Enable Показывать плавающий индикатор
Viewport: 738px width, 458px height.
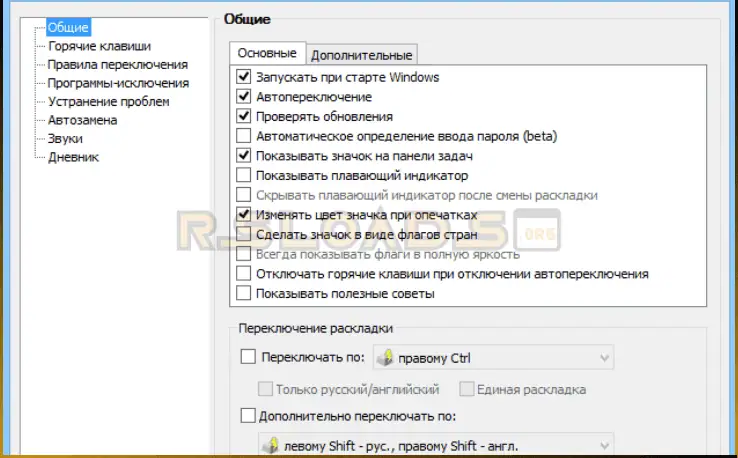pos(243,176)
